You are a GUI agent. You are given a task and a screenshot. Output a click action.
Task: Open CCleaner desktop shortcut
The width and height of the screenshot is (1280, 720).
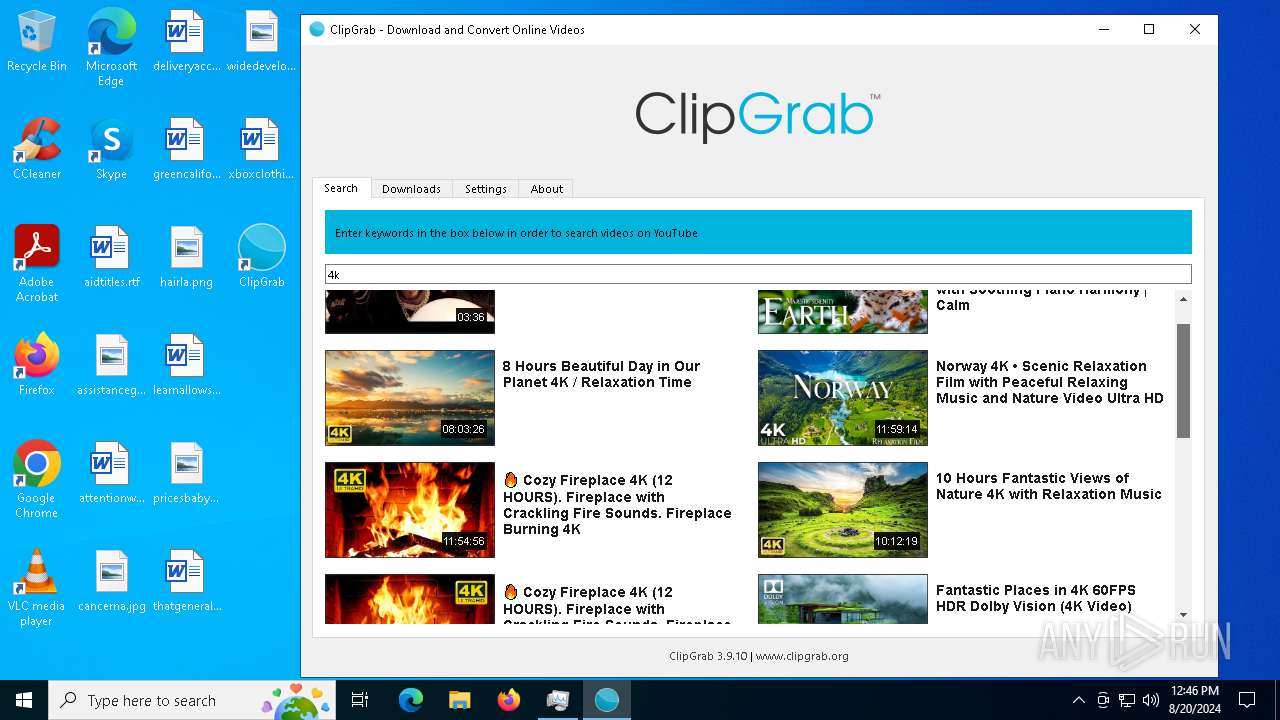pos(37,150)
